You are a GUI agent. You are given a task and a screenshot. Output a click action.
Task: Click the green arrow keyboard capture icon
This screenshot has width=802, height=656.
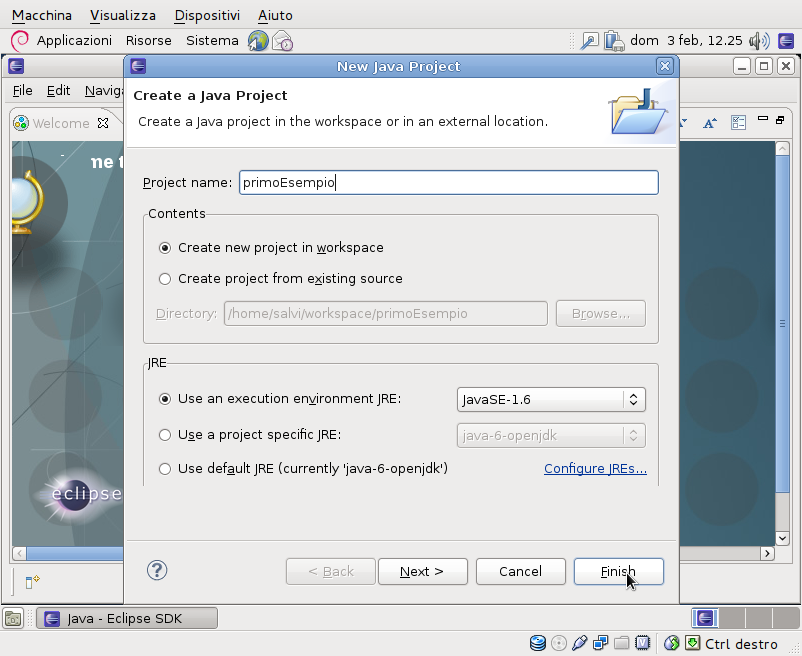tap(692, 643)
